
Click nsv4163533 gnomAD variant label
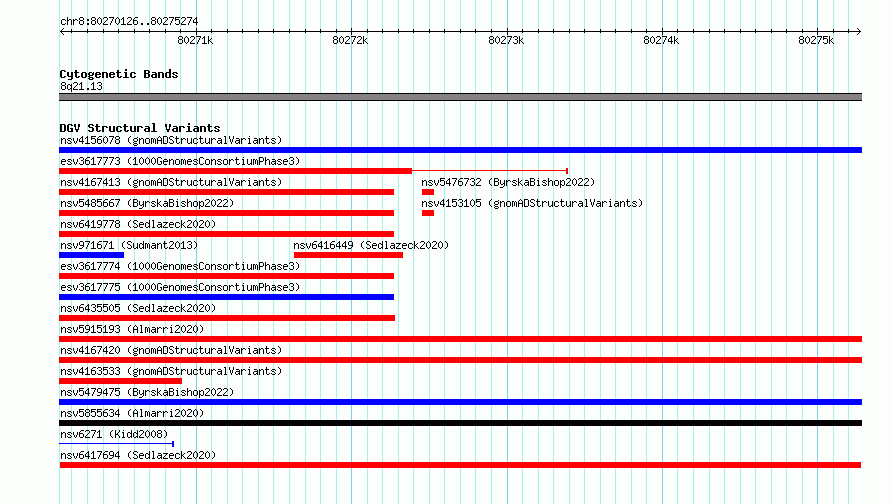171,371
